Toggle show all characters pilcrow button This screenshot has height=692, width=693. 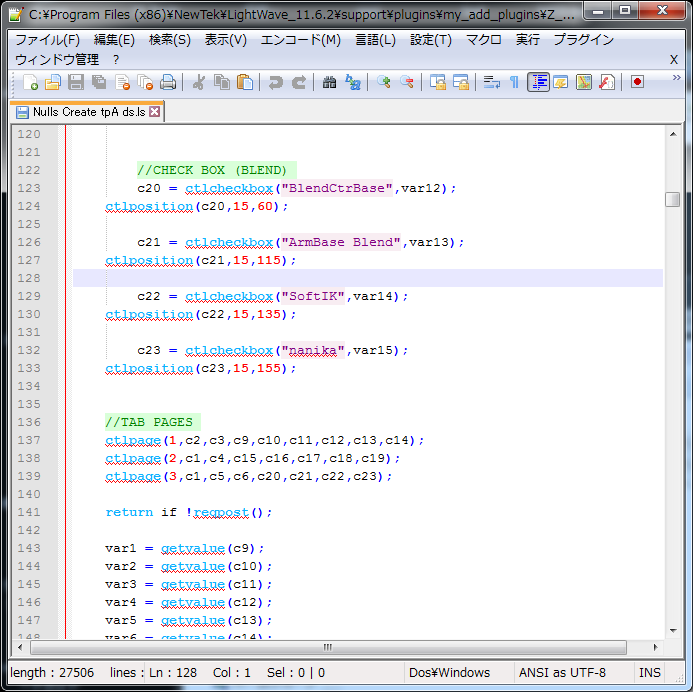pos(514,82)
